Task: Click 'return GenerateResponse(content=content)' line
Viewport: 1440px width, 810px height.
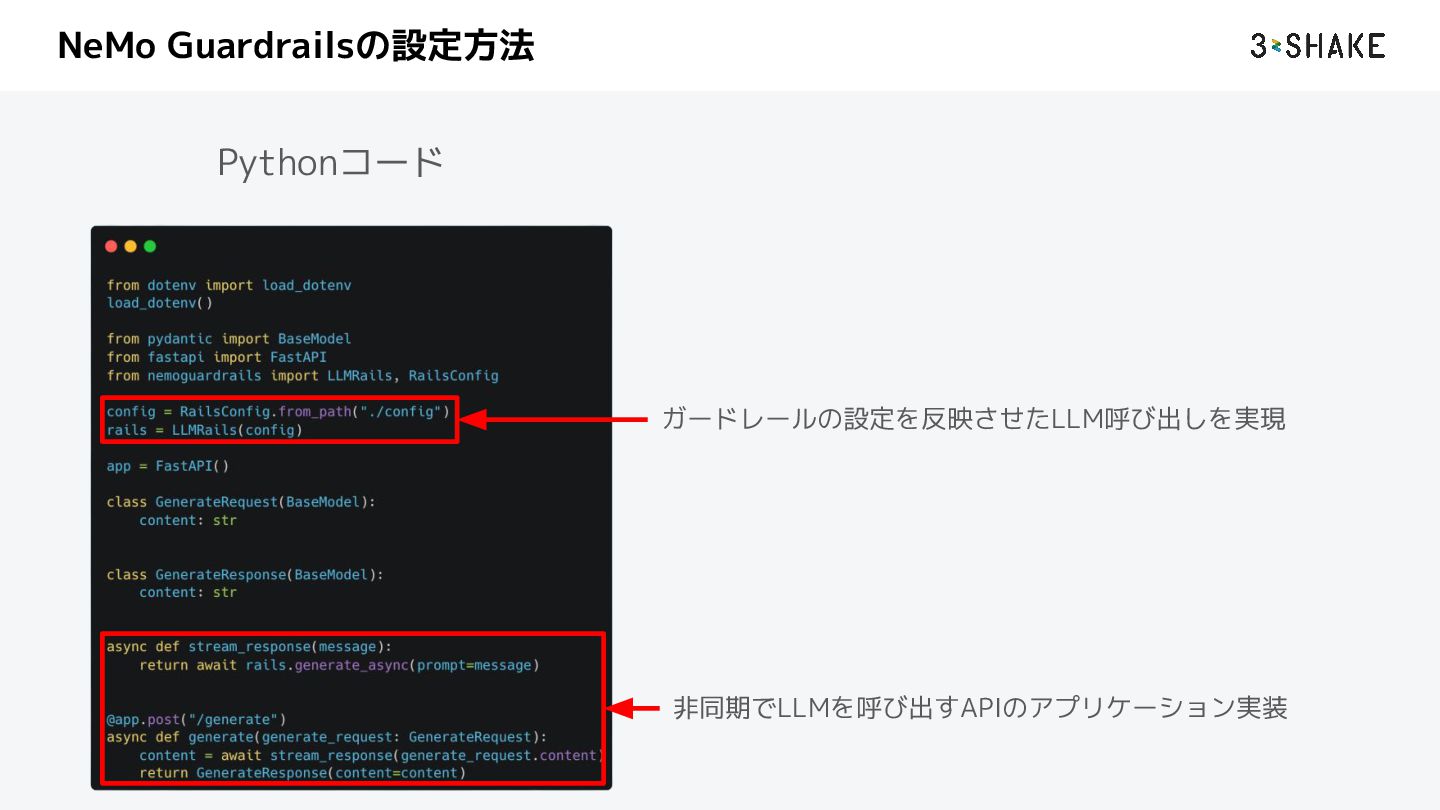Action: point(303,773)
